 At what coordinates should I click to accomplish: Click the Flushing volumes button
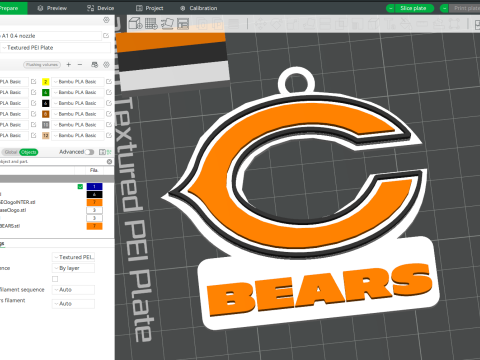(42, 65)
